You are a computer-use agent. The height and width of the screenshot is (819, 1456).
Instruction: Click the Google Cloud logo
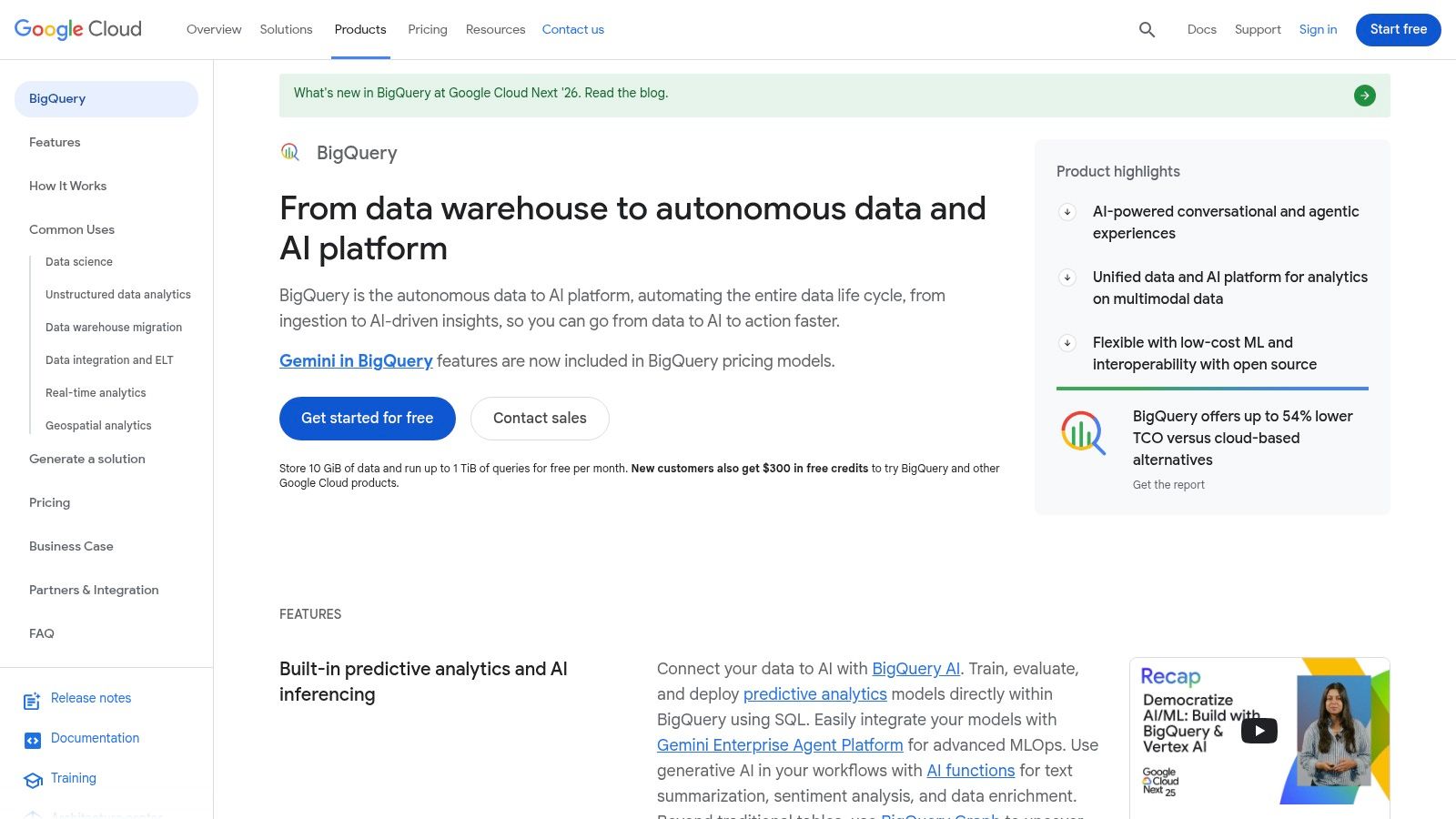click(x=78, y=29)
